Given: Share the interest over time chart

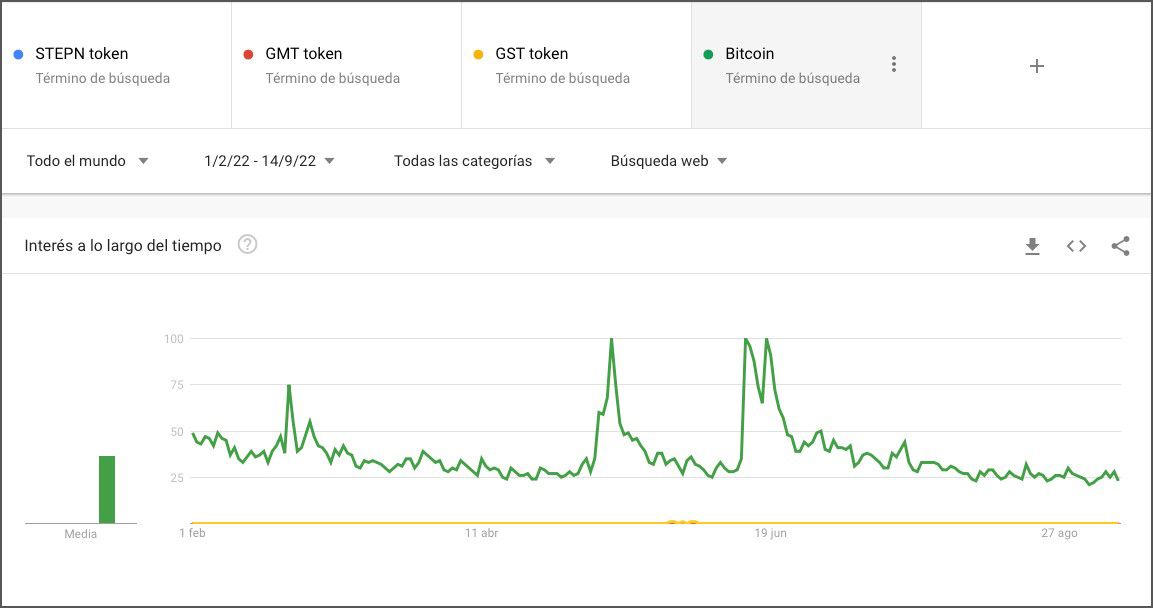Looking at the screenshot, I should tap(1120, 246).
